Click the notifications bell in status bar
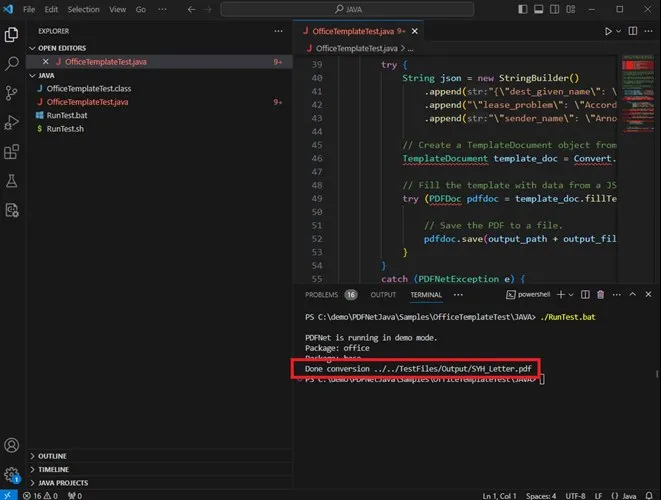 649,494
